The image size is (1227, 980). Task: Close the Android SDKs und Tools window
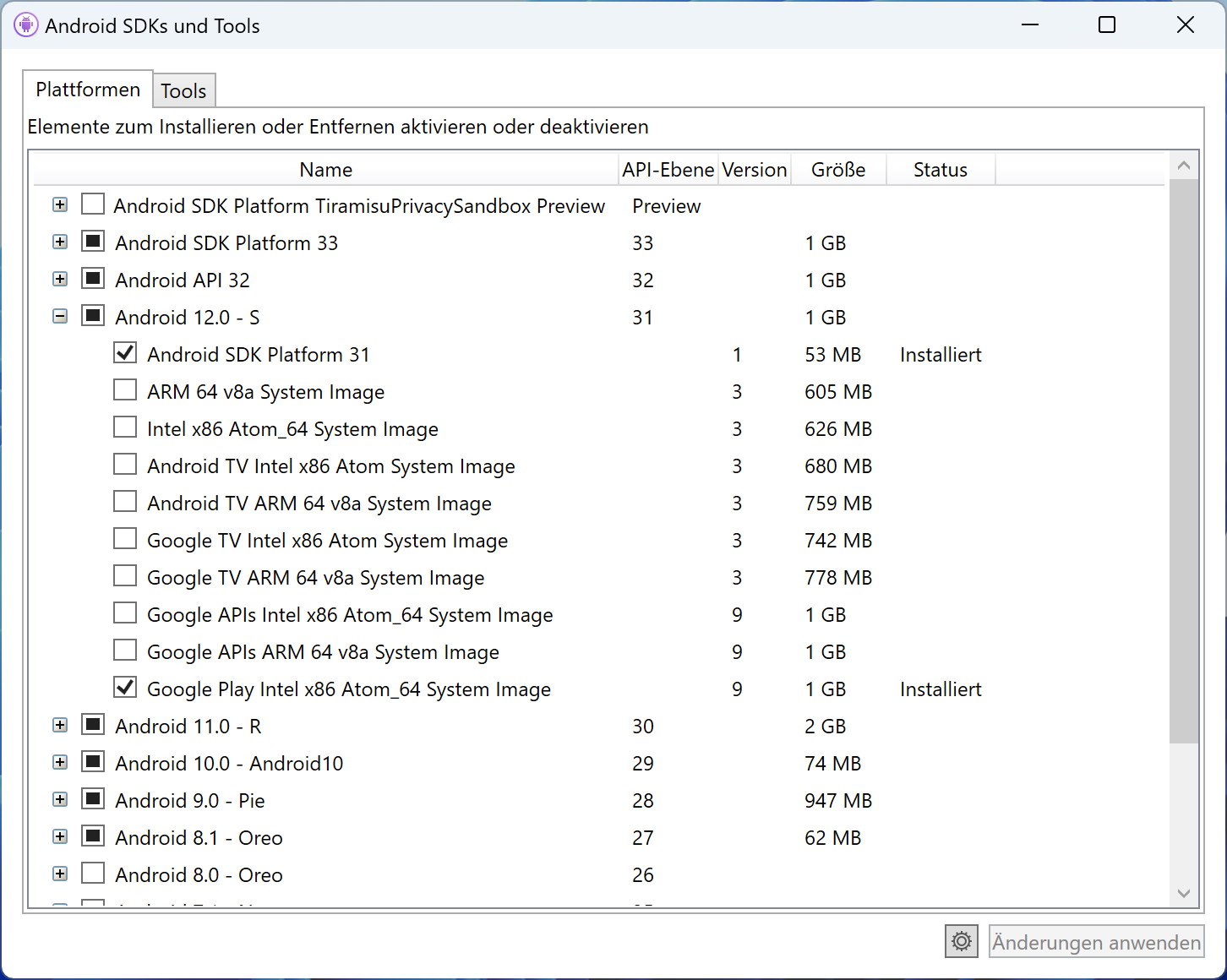pos(1186,25)
